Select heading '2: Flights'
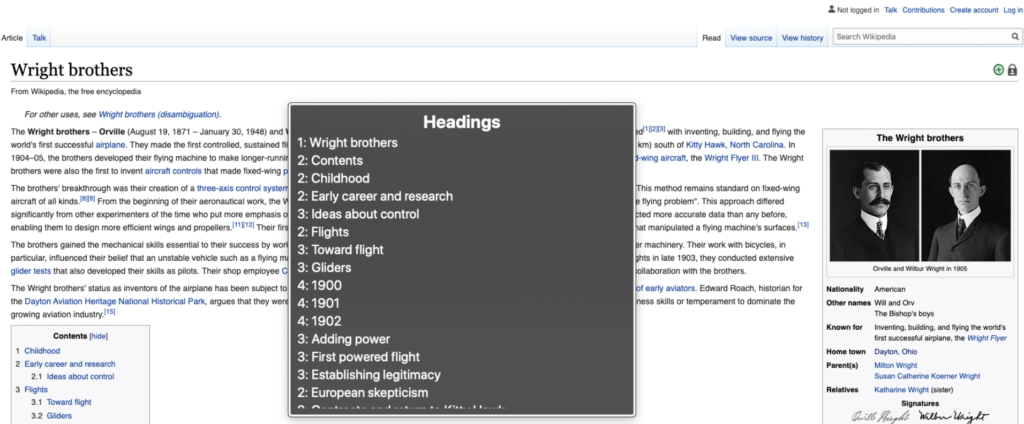 323,232
